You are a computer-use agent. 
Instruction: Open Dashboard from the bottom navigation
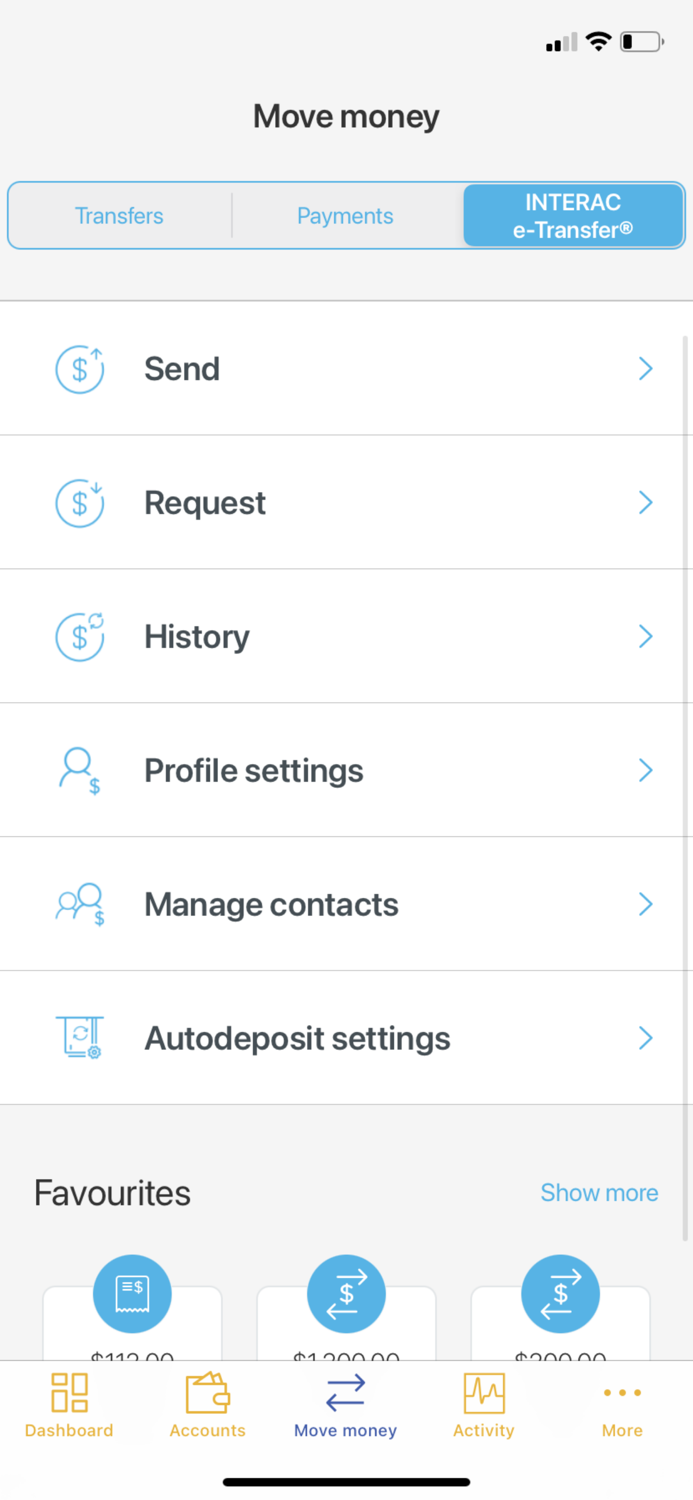[68, 1405]
